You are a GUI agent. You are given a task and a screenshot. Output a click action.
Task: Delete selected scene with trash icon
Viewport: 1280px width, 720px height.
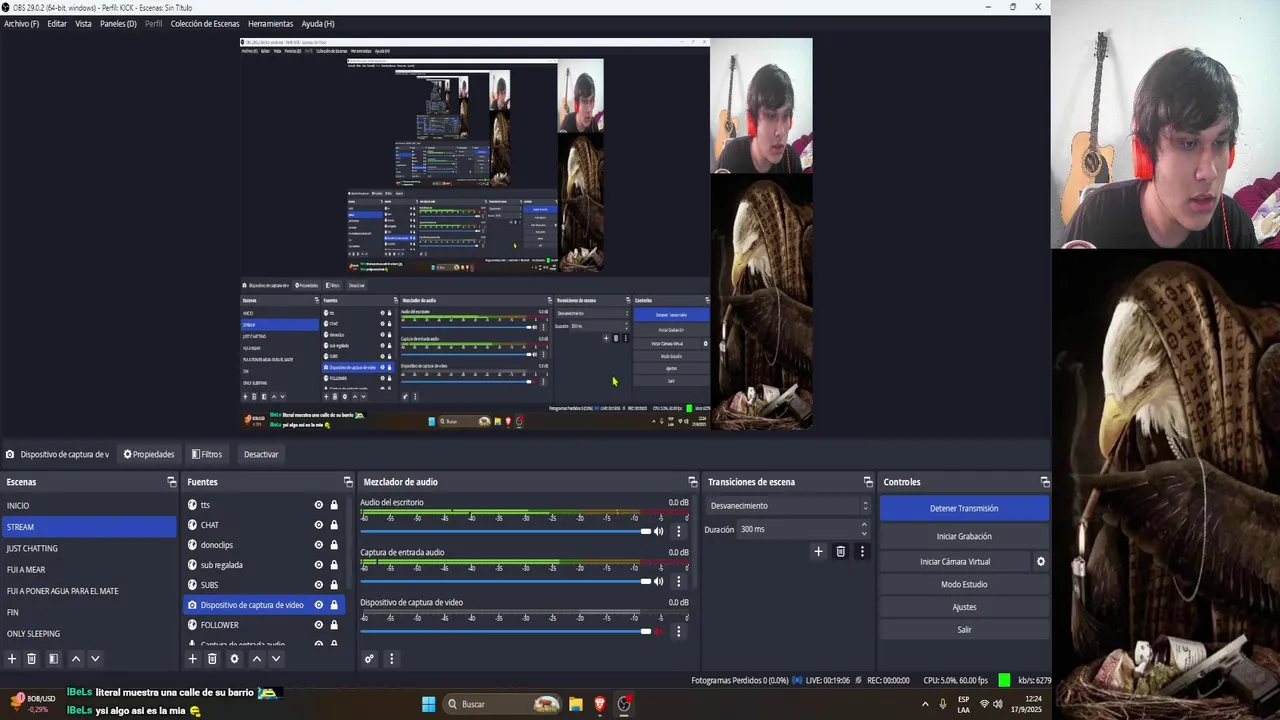coord(31,659)
